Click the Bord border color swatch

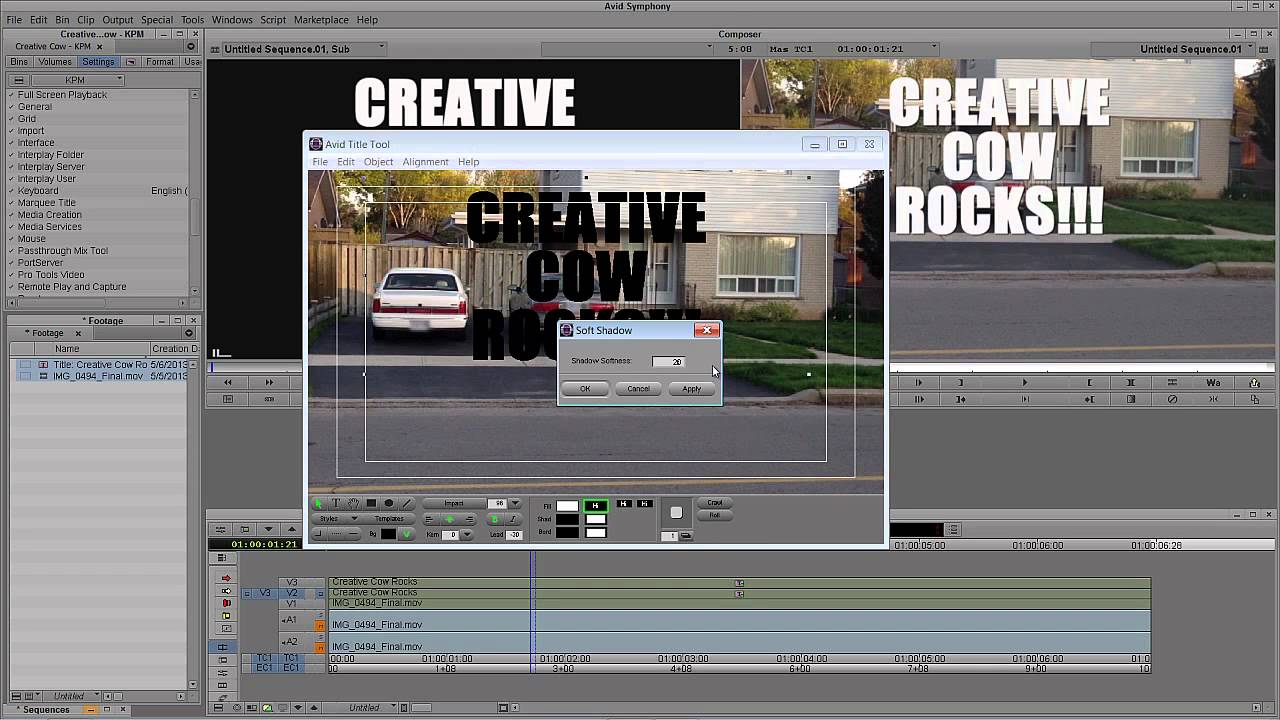567,532
